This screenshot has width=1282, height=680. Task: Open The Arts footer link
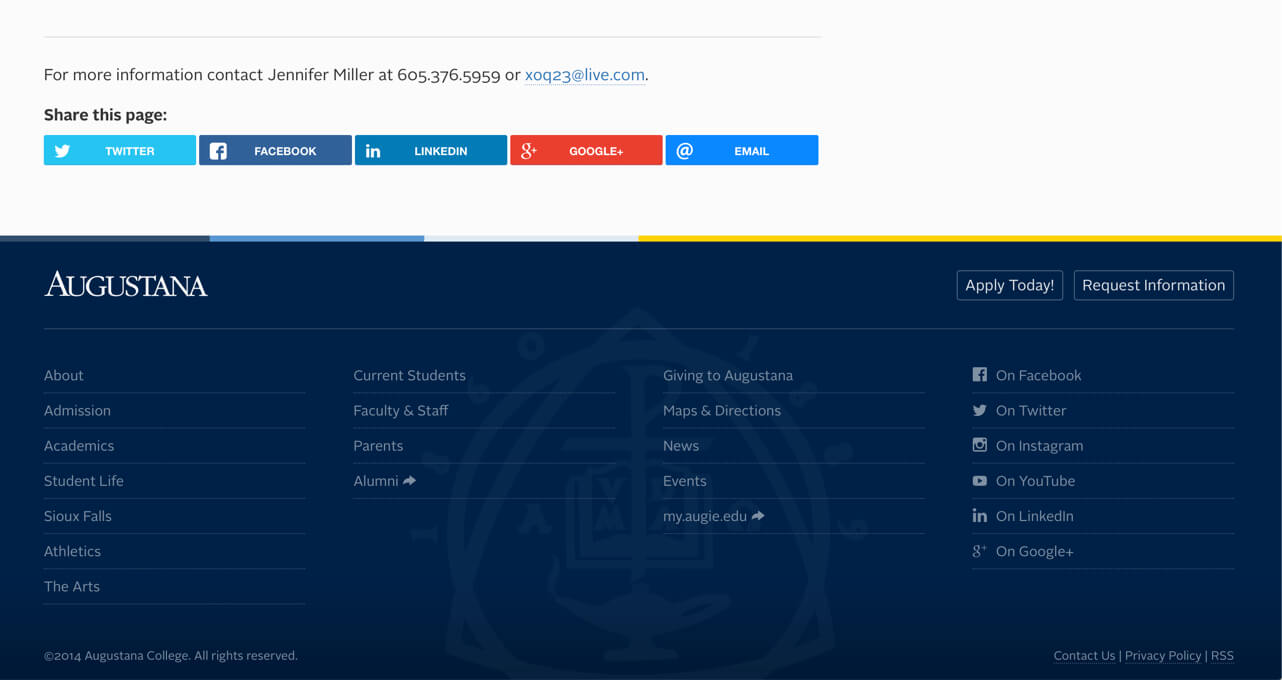[x=72, y=586]
